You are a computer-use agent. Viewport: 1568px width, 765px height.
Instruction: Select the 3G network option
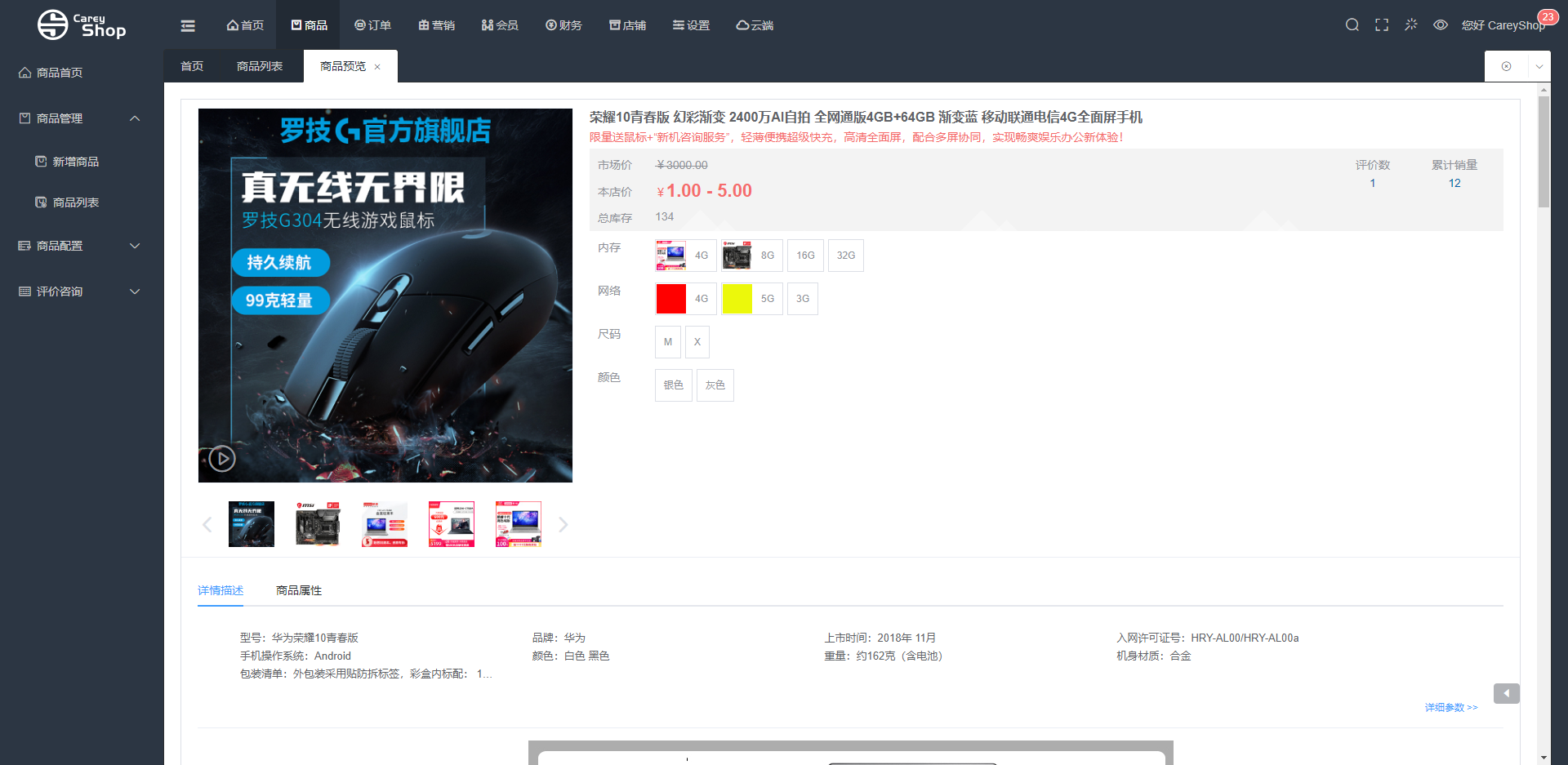803,299
